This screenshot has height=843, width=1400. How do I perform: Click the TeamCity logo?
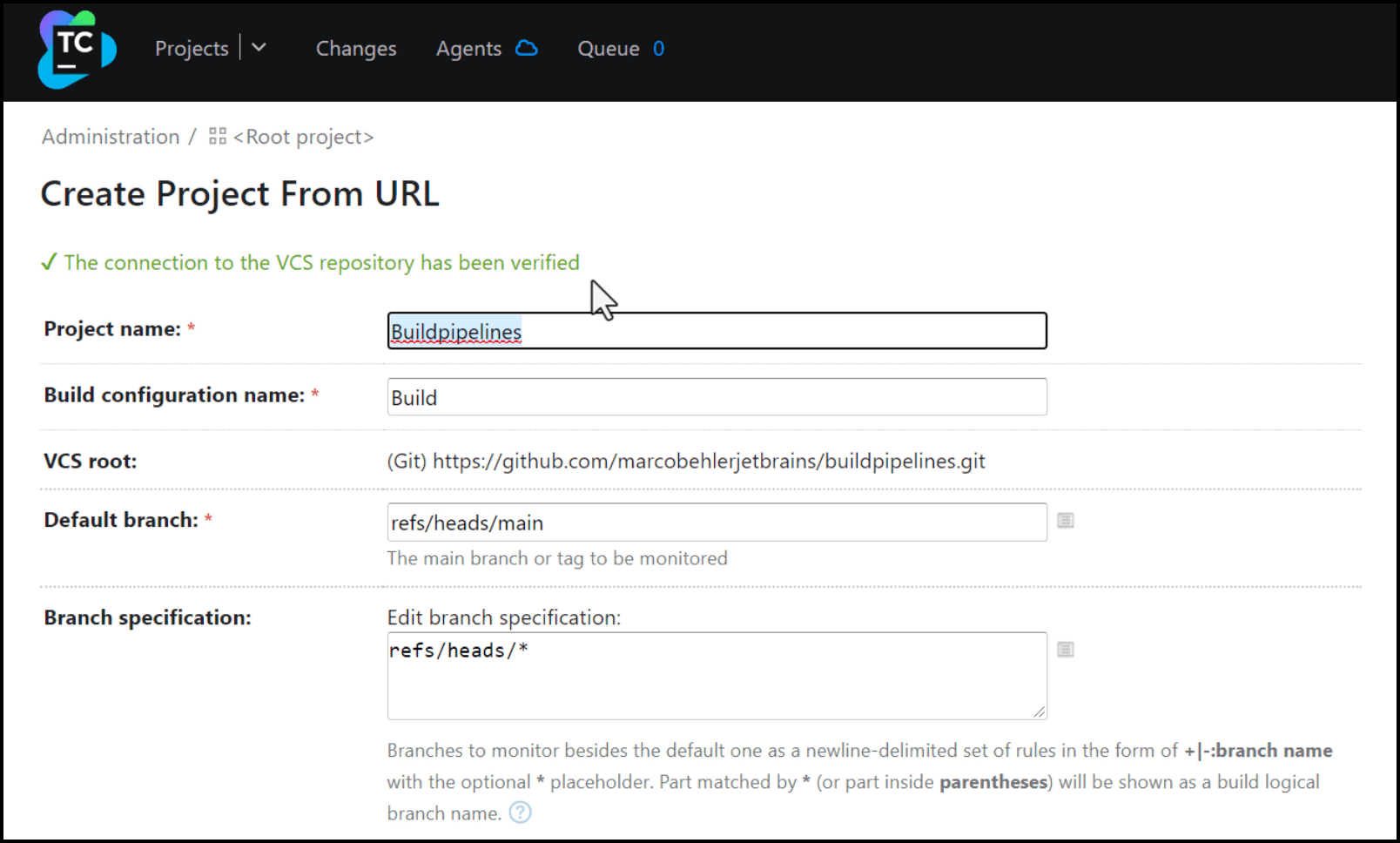point(77,50)
